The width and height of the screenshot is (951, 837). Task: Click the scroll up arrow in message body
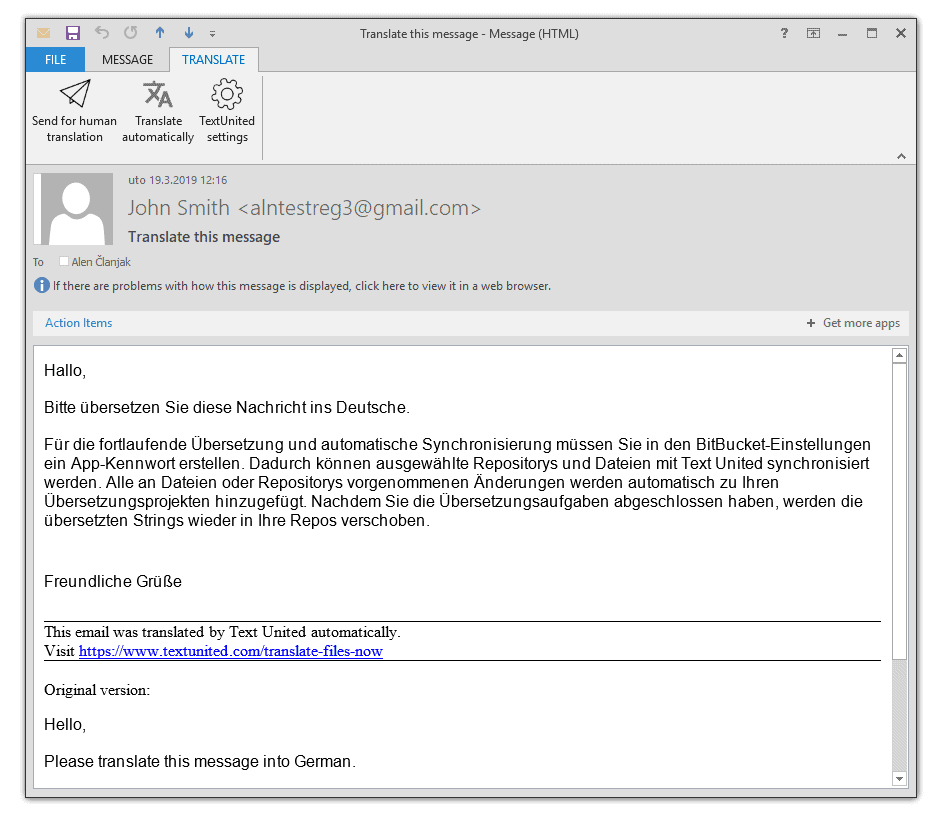pos(899,355)
